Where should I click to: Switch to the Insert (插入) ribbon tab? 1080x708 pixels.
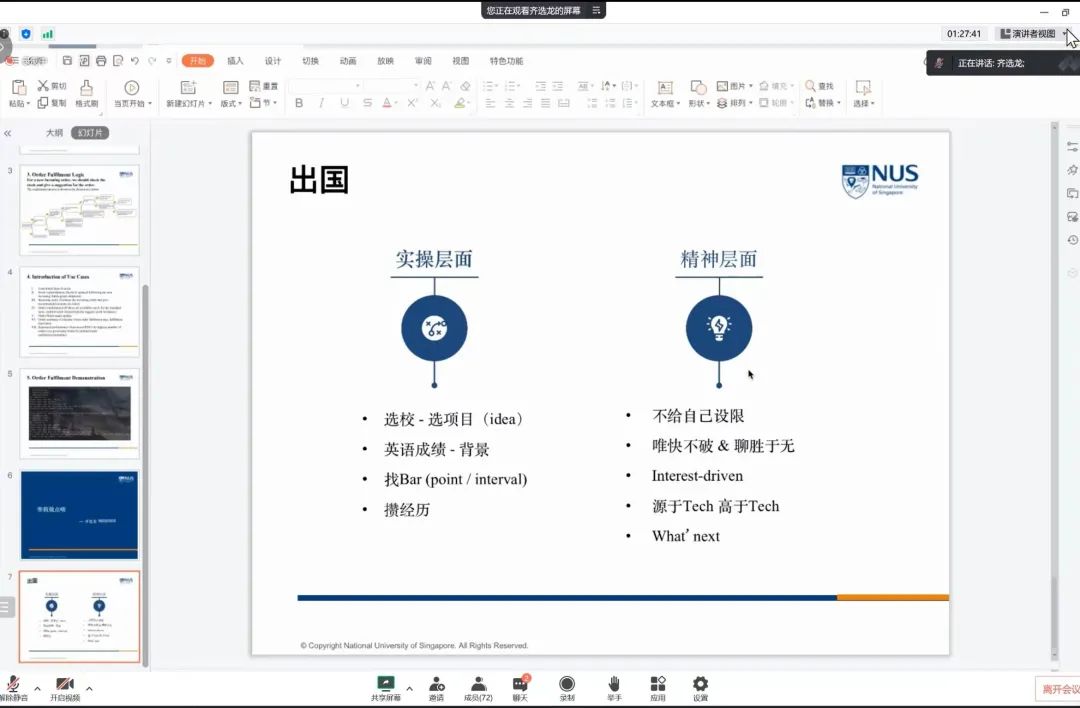[x=235, y=61]
